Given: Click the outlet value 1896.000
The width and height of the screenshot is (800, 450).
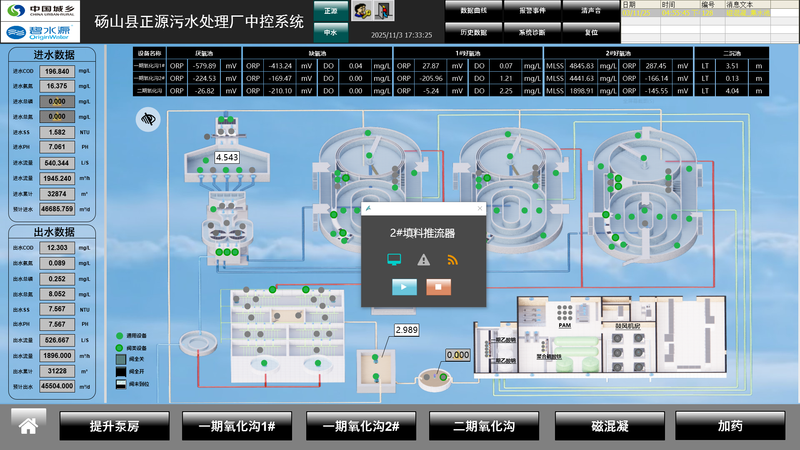Looking at the screenshot, I should click(57, 356).
